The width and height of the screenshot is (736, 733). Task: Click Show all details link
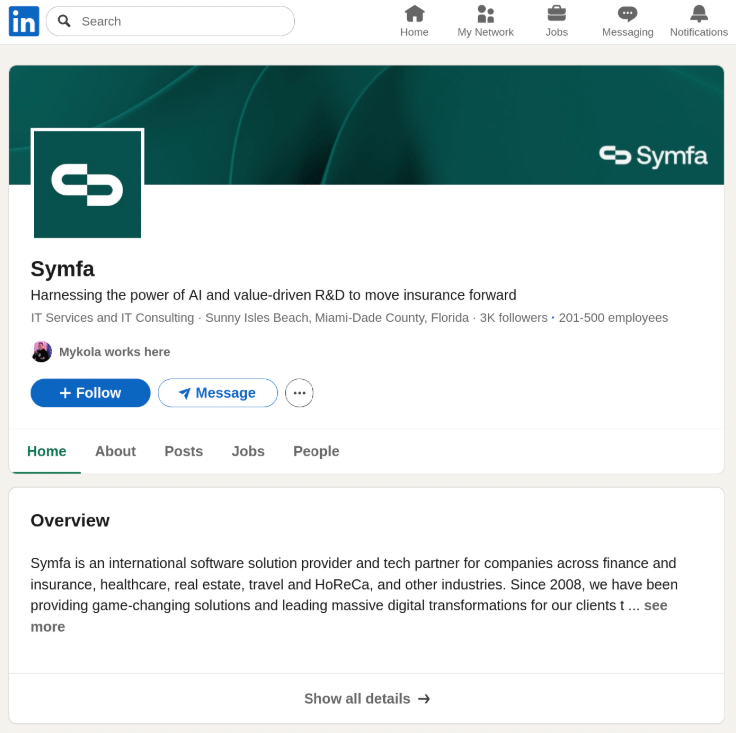[367, 699]
